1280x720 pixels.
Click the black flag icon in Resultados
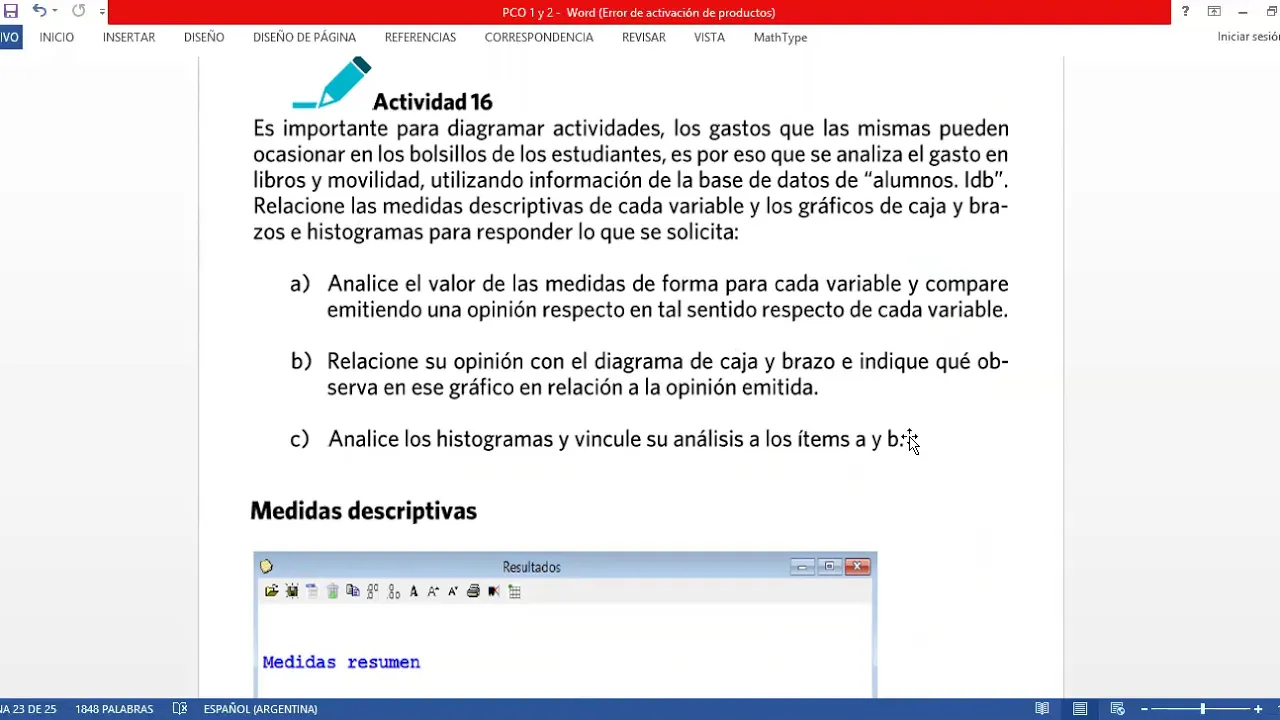(494, 591)
